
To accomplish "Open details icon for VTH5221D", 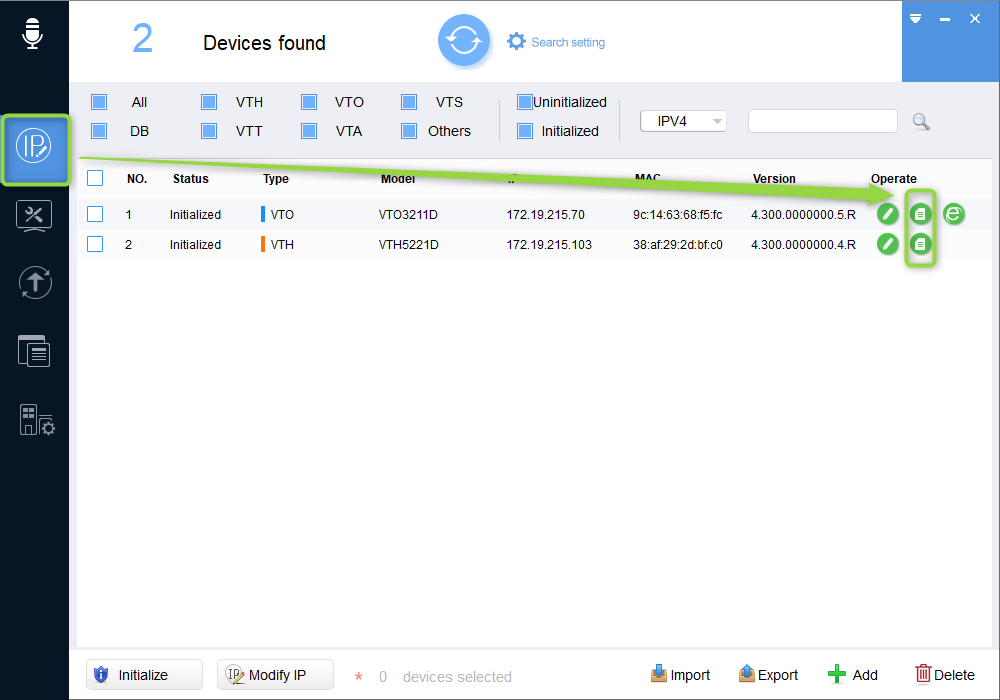I will pos(920,244).
